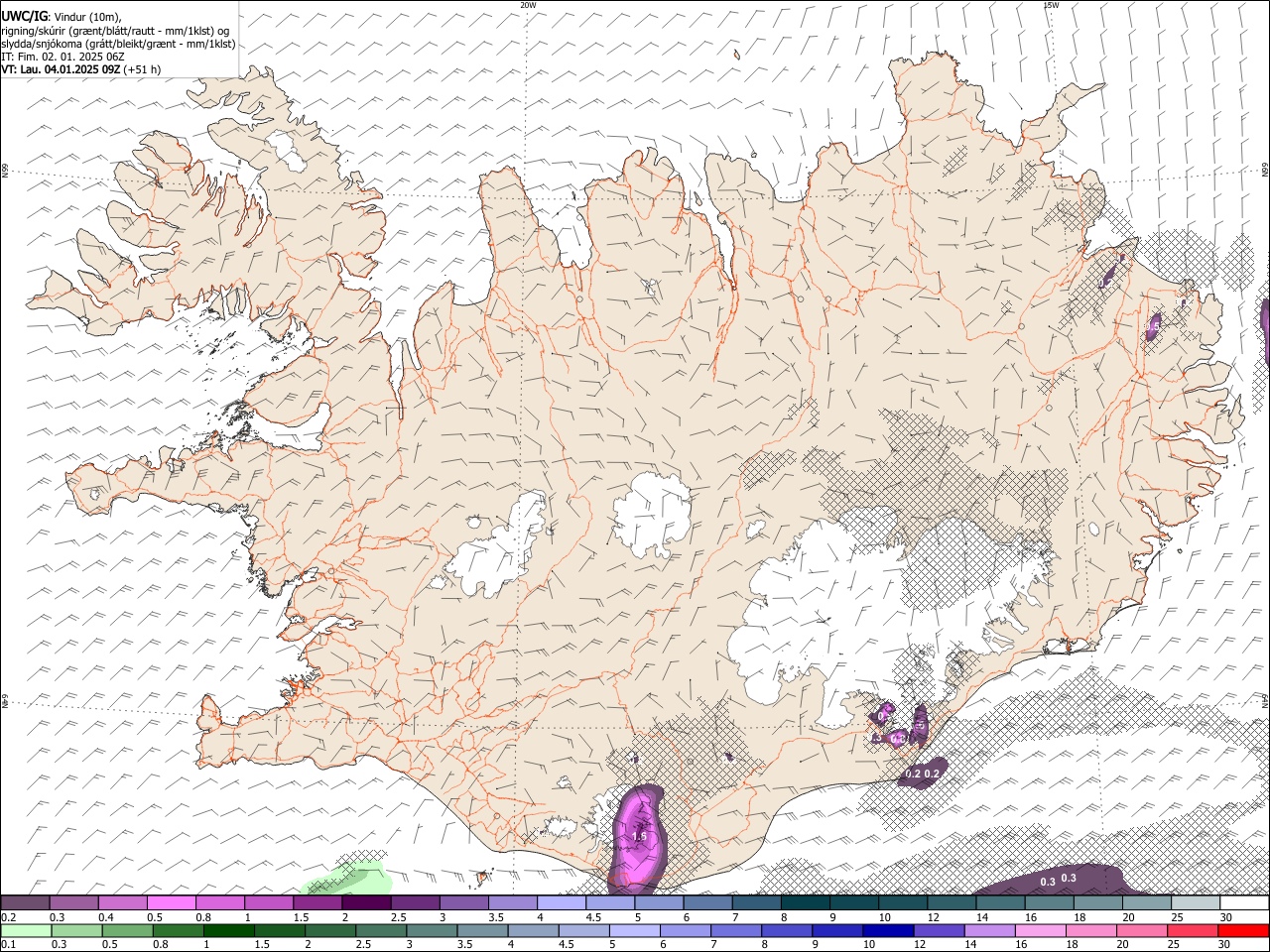Click the large magenta snowfall blob on south coast
The width and height of the screenshot is (1270, 952).
tap(638, 838)
